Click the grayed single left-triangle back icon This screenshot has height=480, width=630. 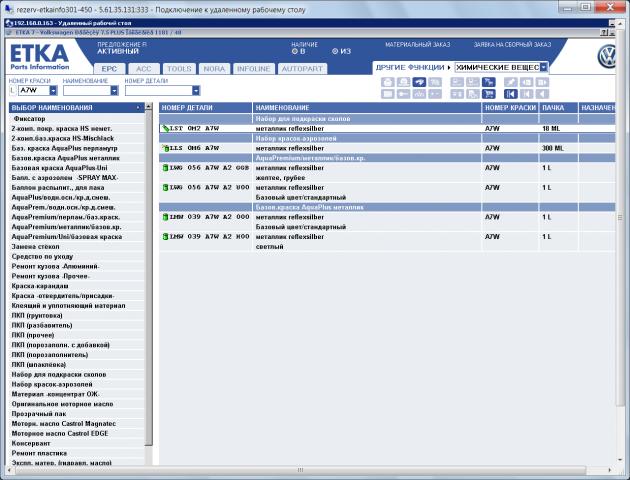coord(542,94)
